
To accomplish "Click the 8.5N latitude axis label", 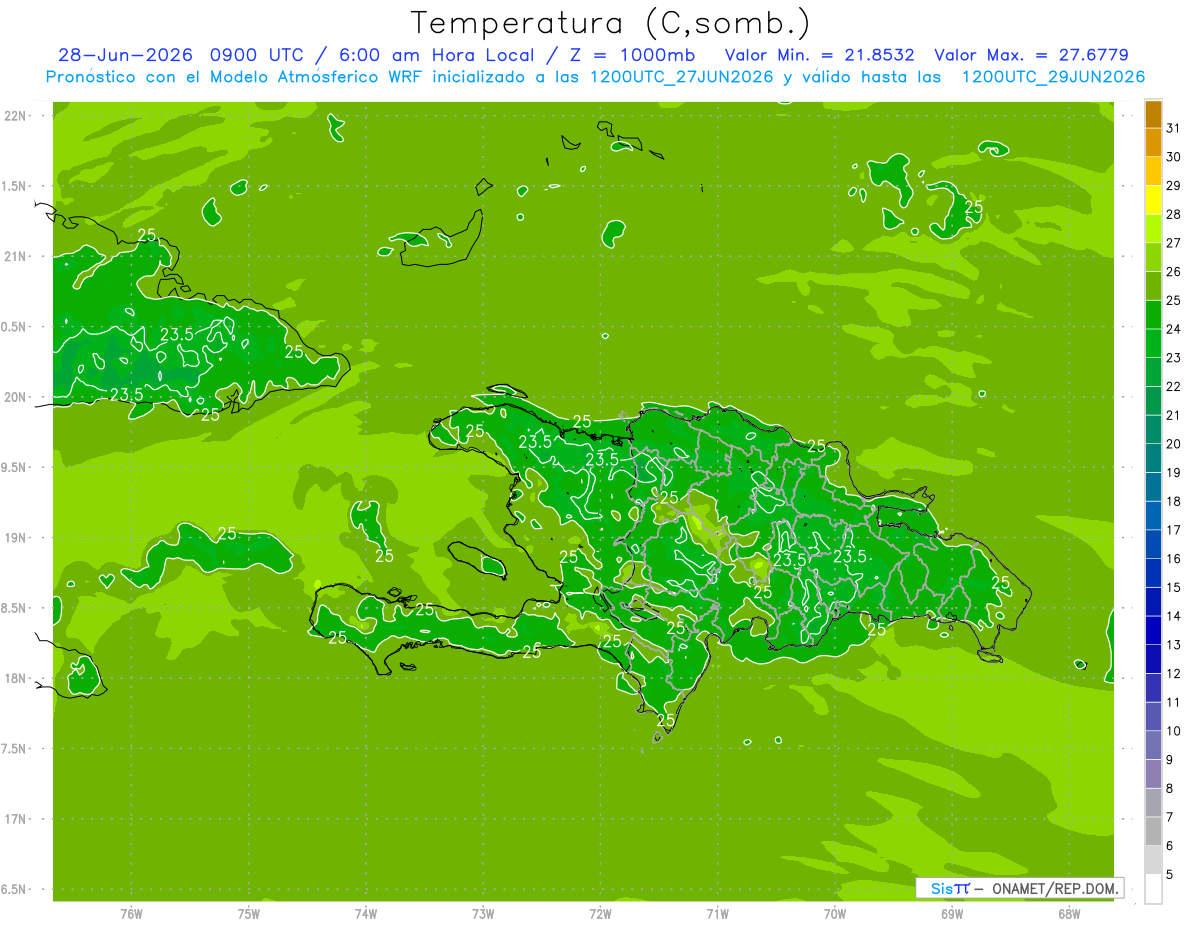I will 14,608.
